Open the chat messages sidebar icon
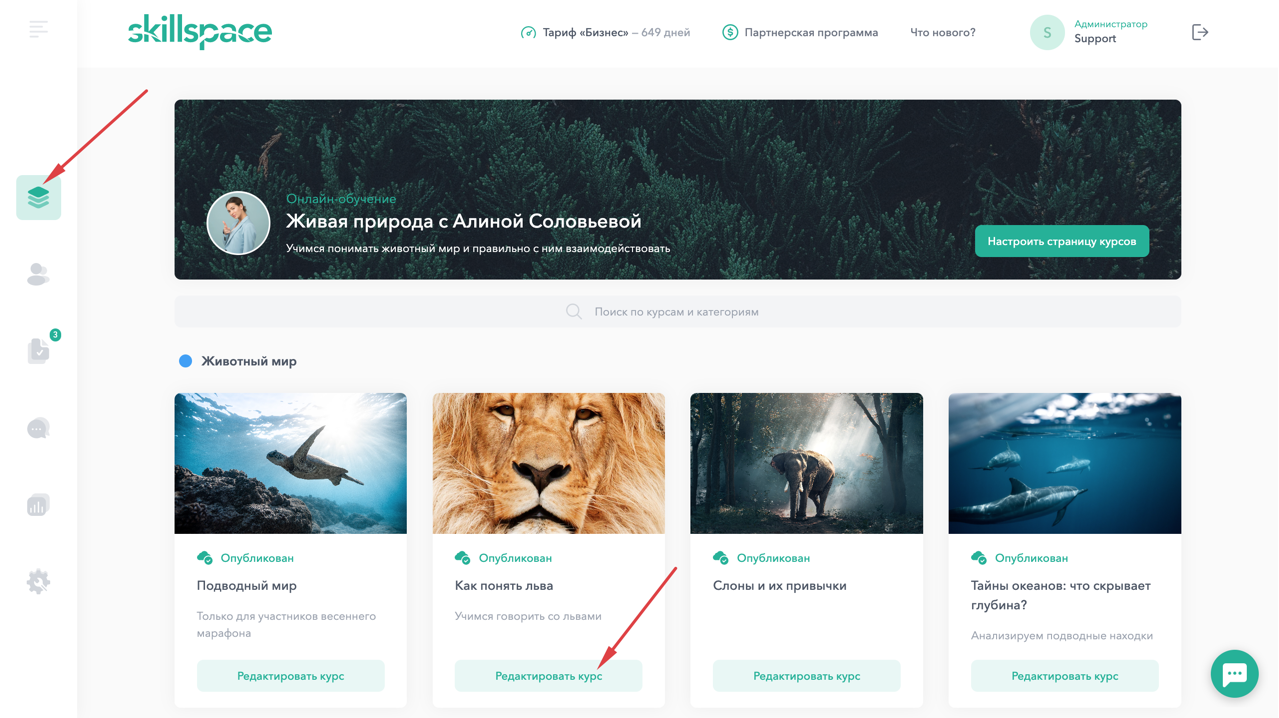This screenshot has width=1279, height=718. tap(38, 428)
